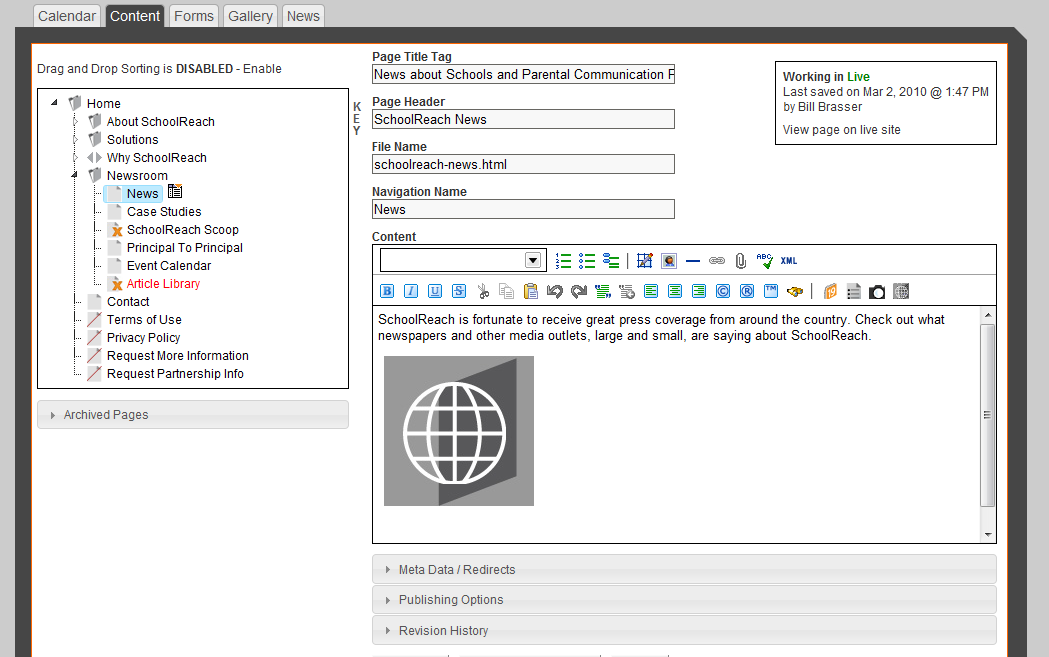Select Principal To Principal page
Viewport: 1049px width, 657px height.
(185, 248)
